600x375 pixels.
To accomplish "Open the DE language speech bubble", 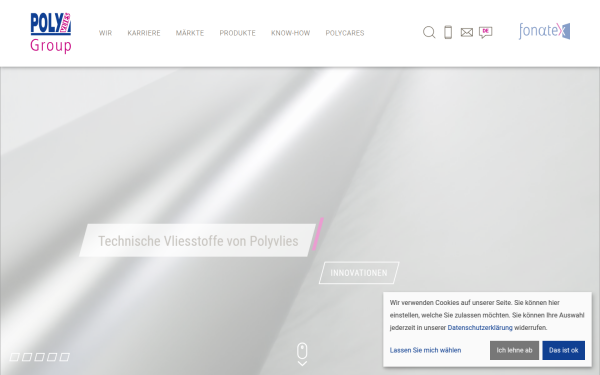I will coord(486,32).
